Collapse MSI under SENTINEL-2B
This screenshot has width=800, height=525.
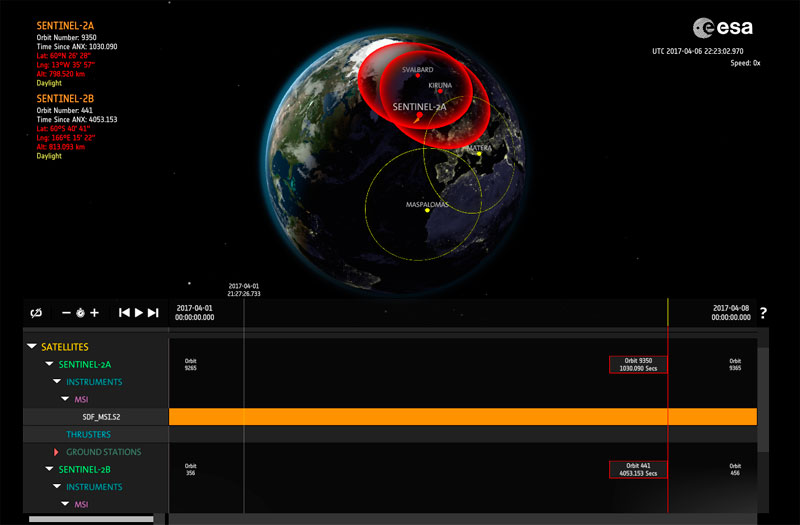(65, 504)
